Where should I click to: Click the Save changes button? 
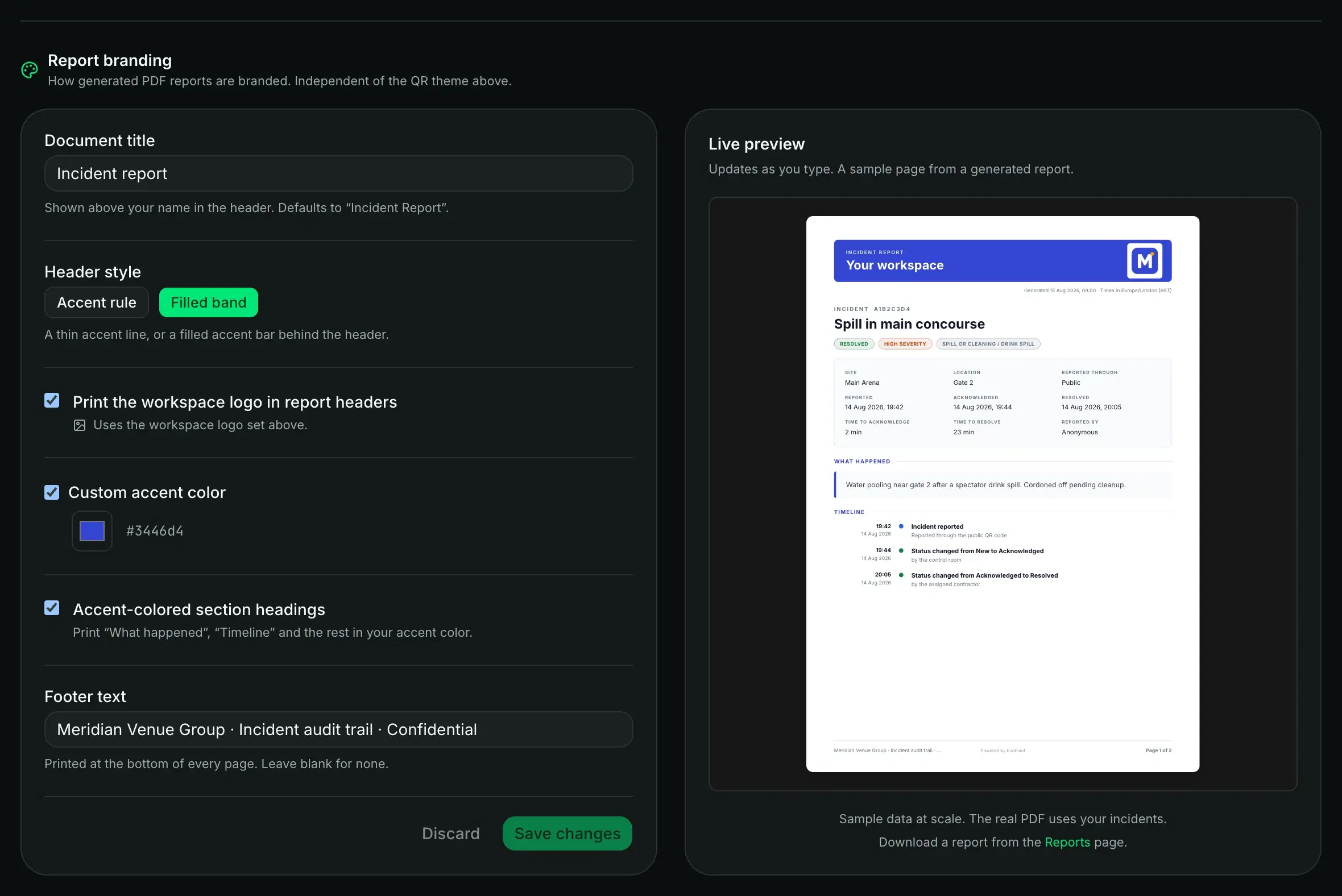pyautogui.click(x=568, y=833)
